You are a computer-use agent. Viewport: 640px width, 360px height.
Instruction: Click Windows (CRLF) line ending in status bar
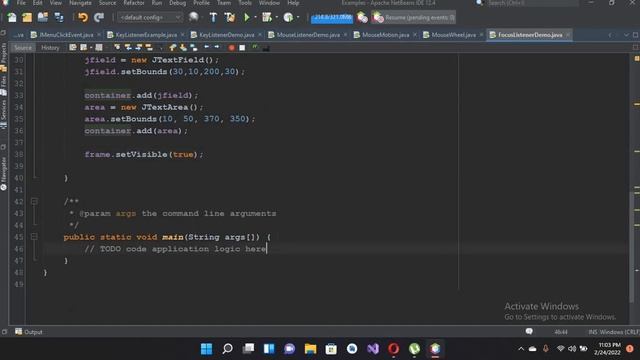click(x=619, y=332)
